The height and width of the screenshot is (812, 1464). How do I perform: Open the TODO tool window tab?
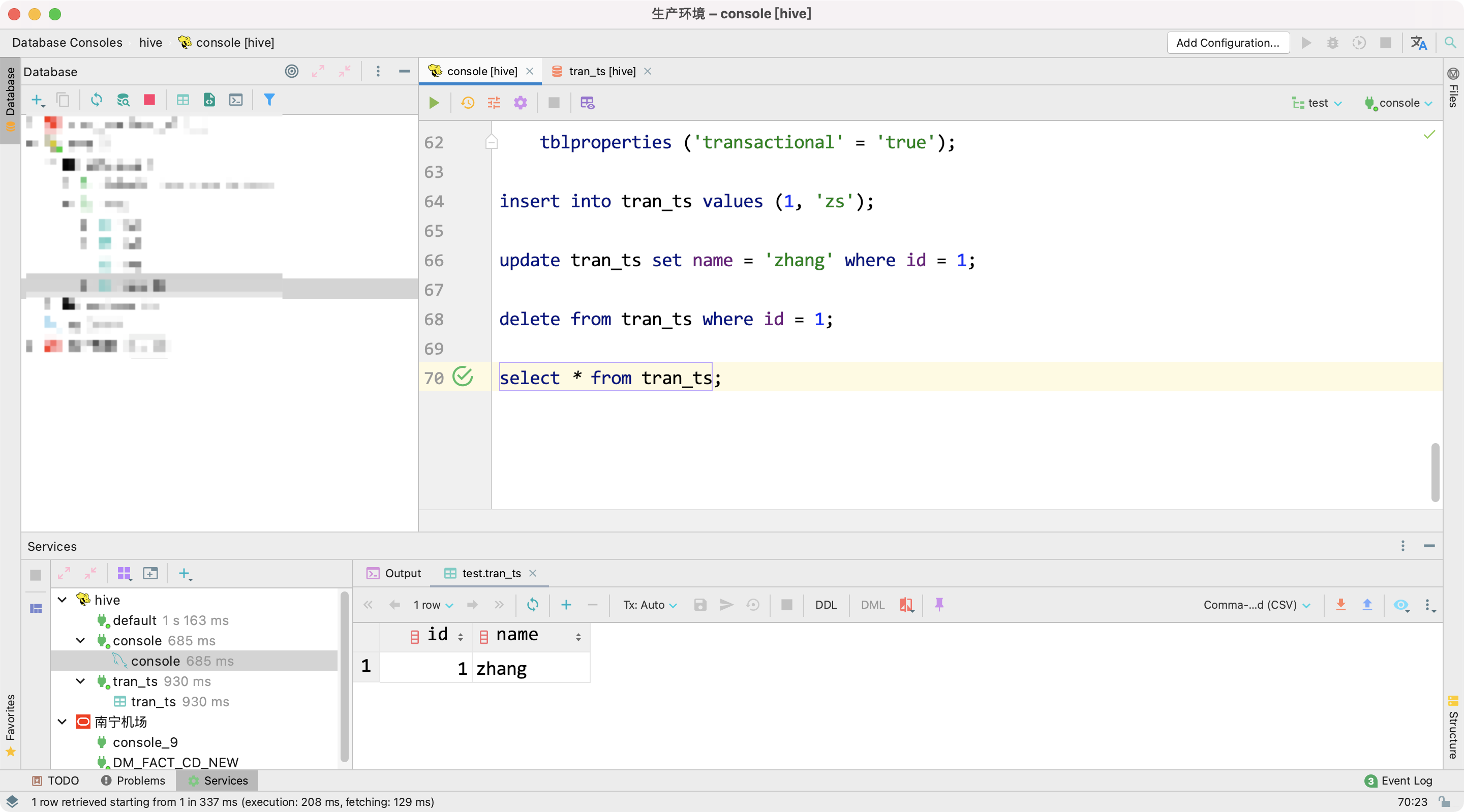pyautogui.click(x=56, y=780)
